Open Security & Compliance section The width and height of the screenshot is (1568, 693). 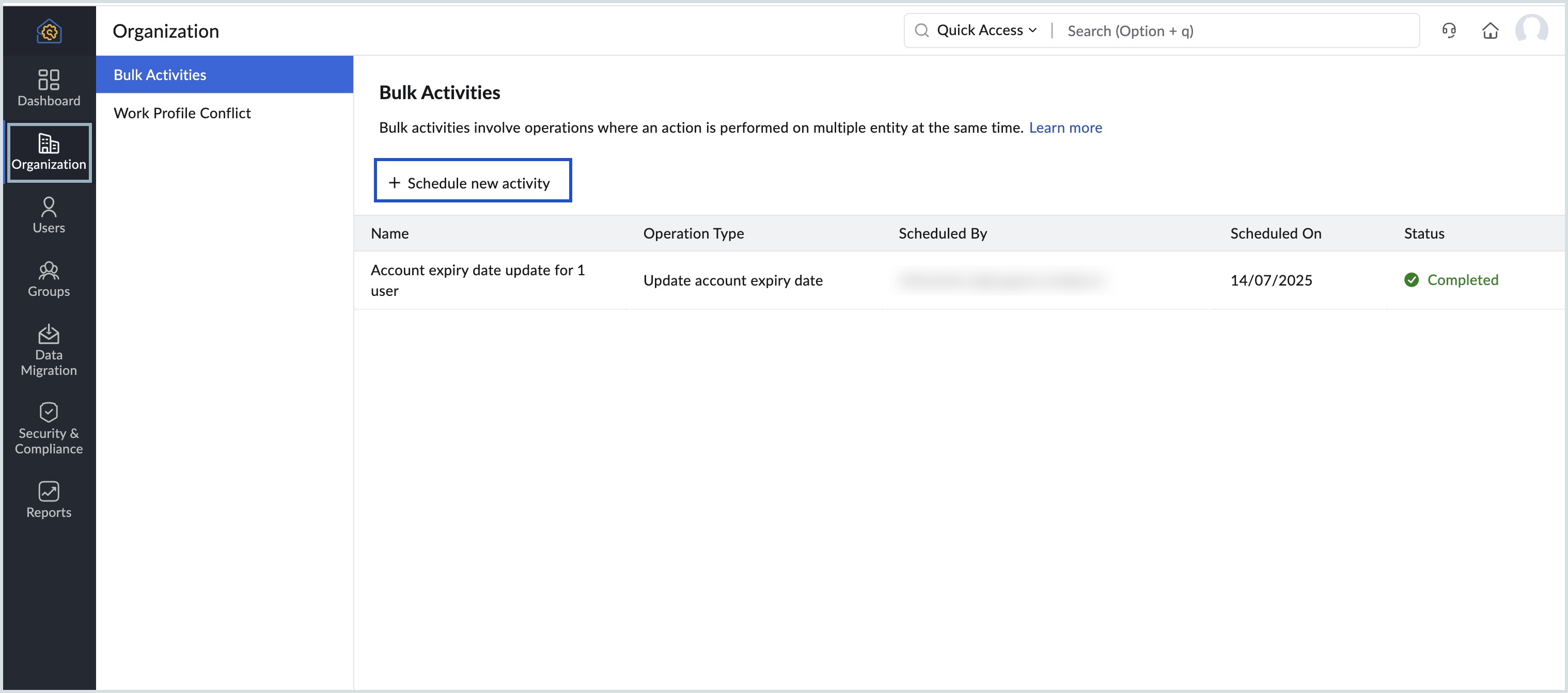point(49,429)
